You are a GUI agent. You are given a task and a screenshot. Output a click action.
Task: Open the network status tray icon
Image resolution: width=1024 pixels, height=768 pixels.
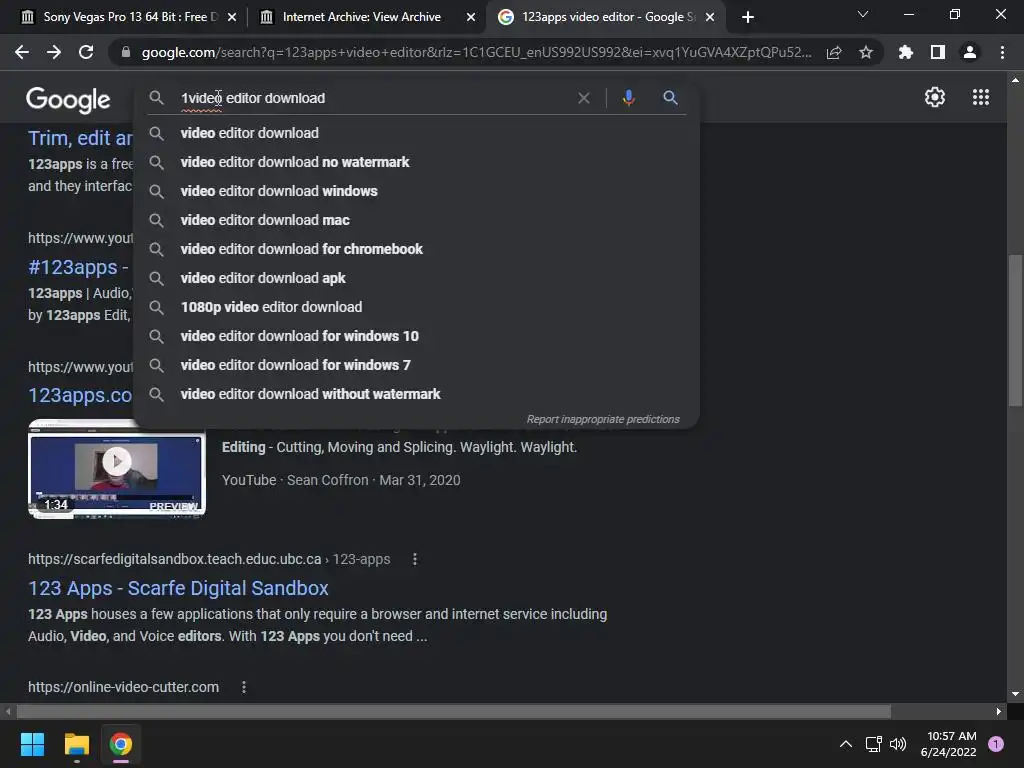(873, 744)
